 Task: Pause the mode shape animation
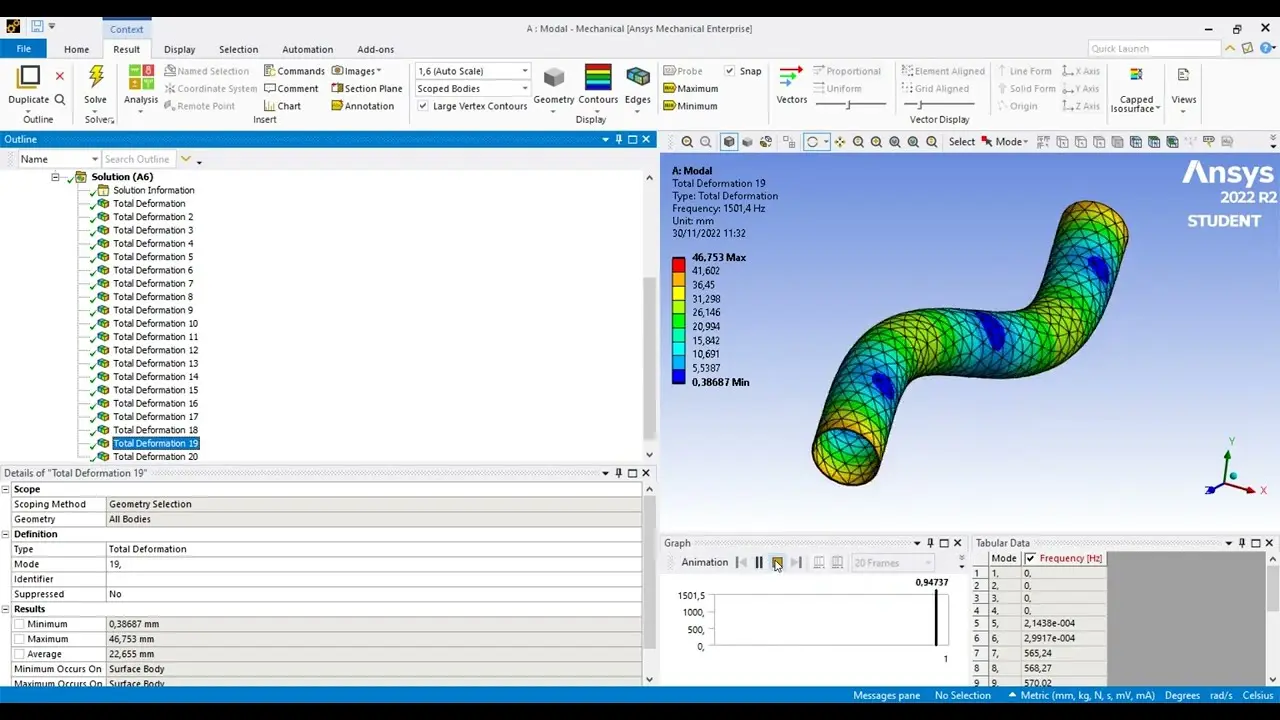tap(759, 563)
